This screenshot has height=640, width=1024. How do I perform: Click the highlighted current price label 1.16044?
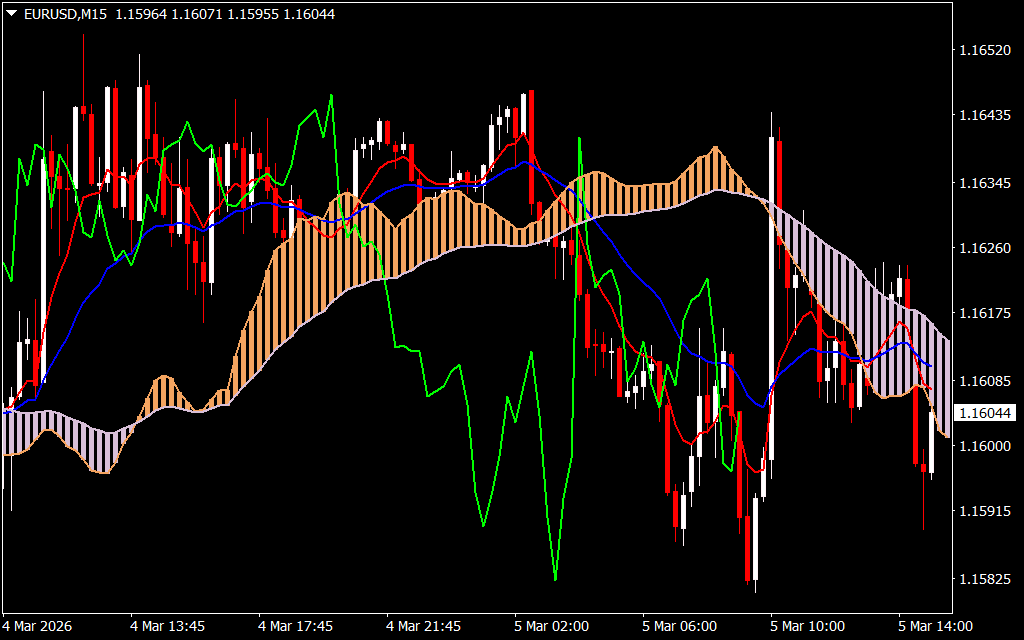(x=985, y=413)
